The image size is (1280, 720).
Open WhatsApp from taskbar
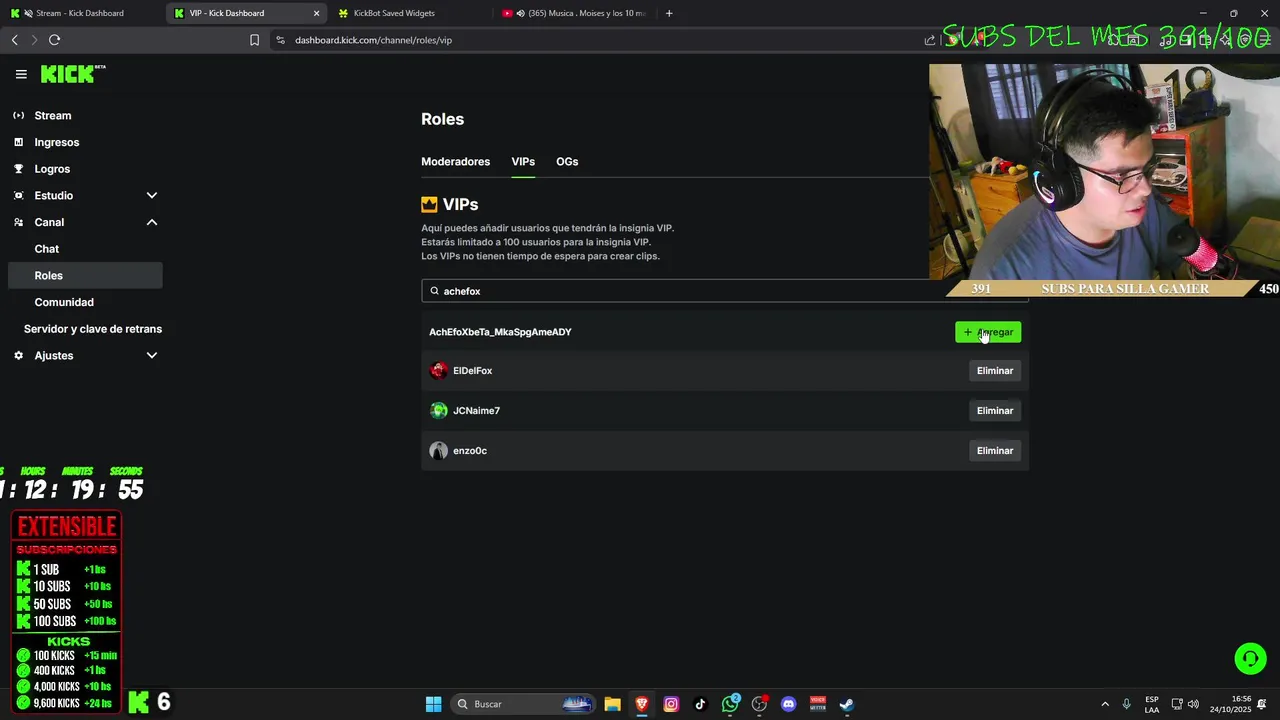(730, 704)
